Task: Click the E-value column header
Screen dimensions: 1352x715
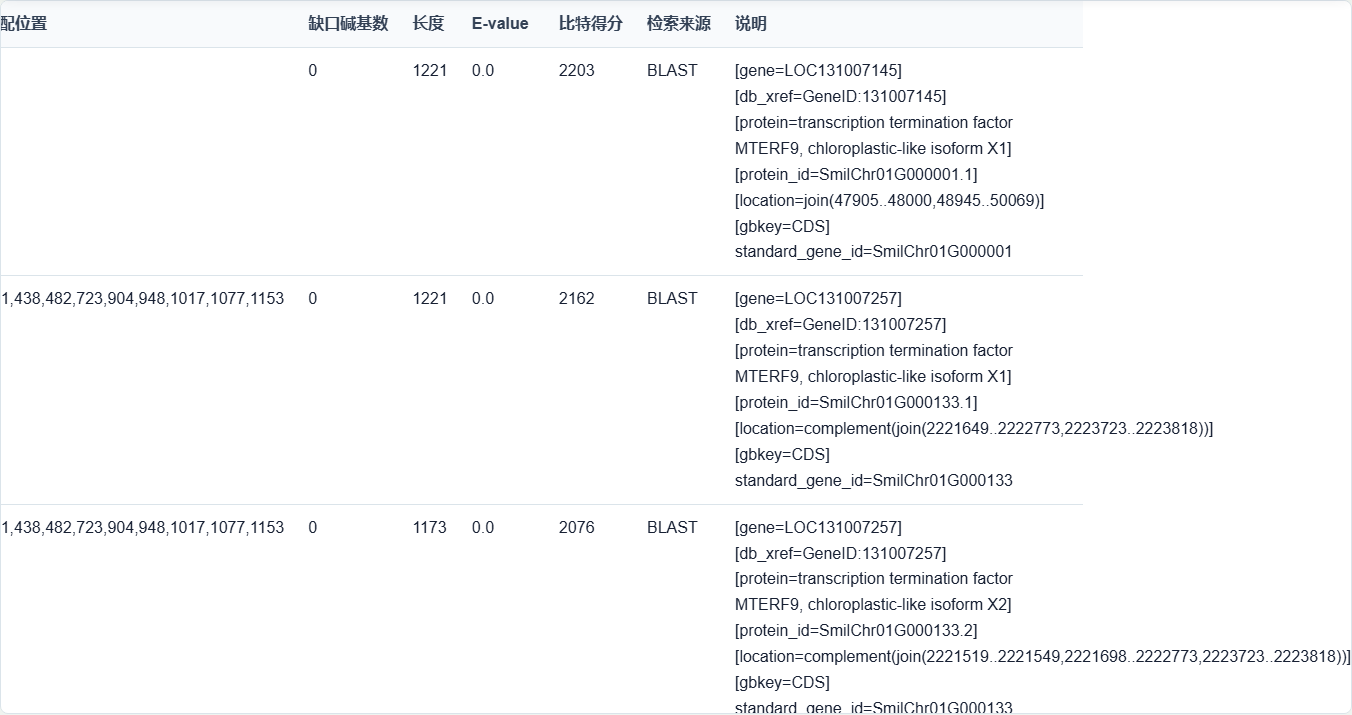Action: pyautogui.click(x=500, y=24)
